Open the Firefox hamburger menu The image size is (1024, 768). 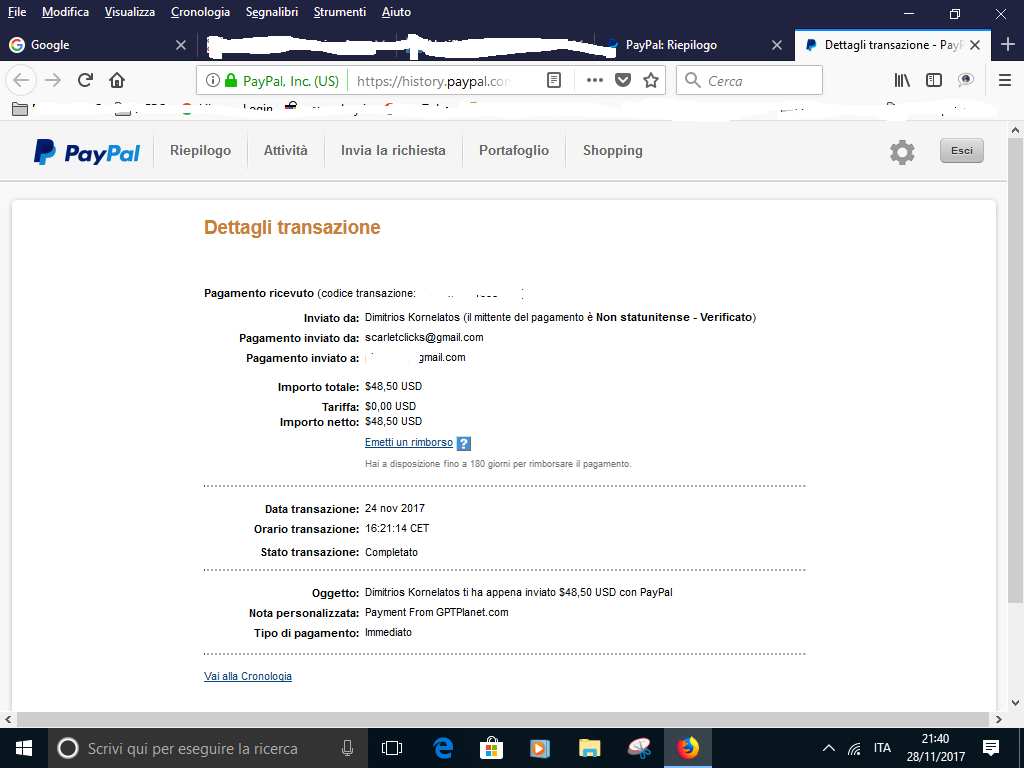coord(1005,80)
